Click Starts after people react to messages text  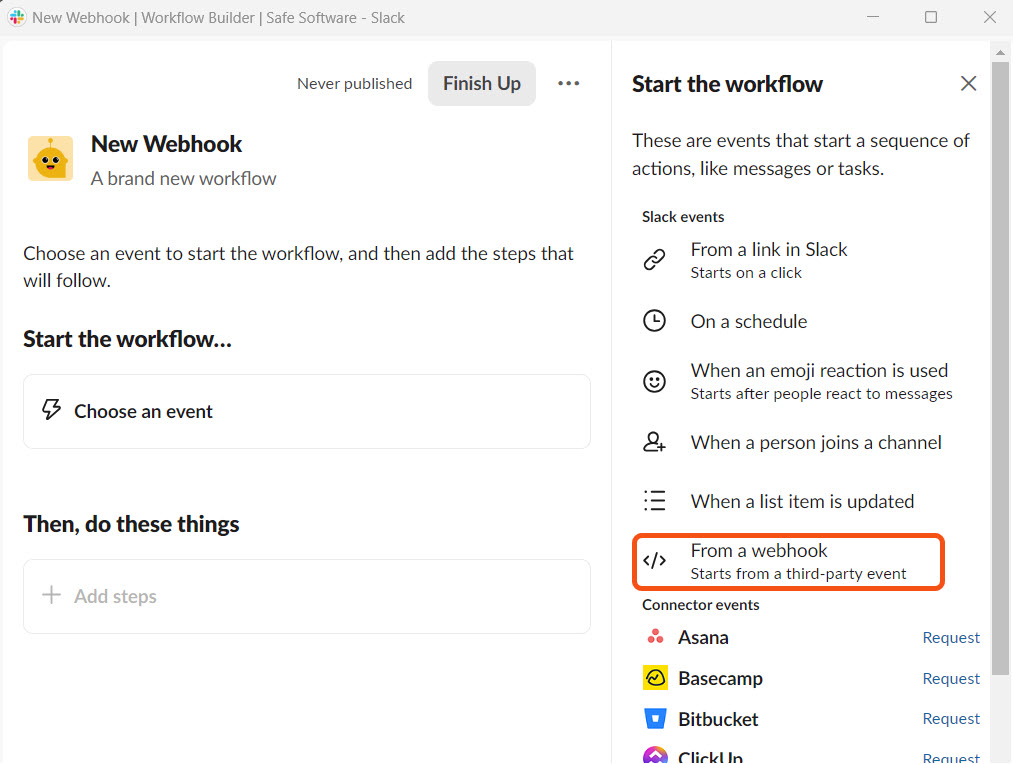click(821, 393)
